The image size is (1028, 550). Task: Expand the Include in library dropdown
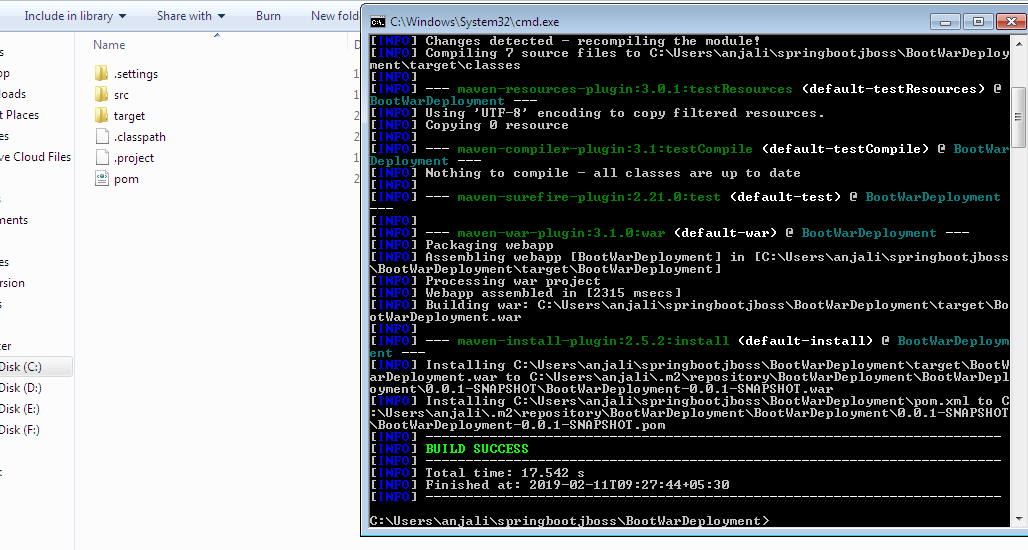[x=75, y=16]
